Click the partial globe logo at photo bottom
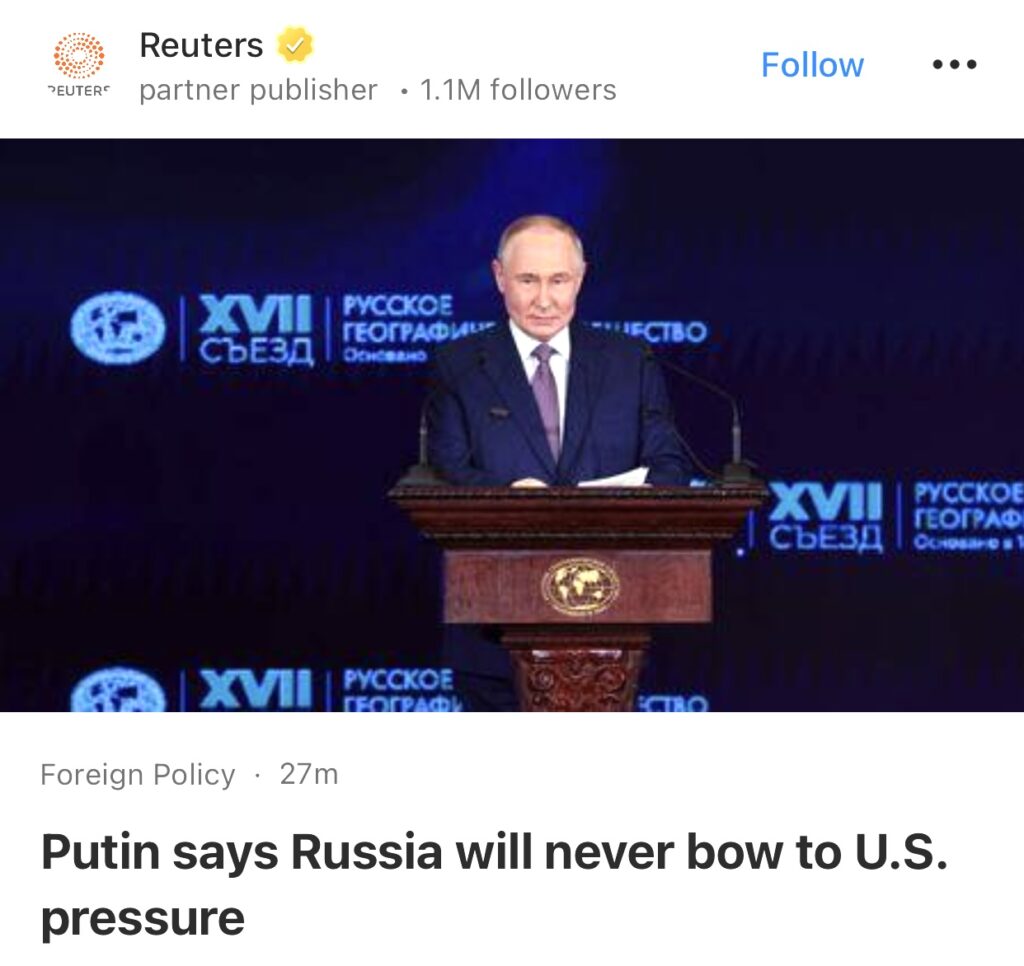This screenshot has width=1024, height=966. (x=118, y=689)
